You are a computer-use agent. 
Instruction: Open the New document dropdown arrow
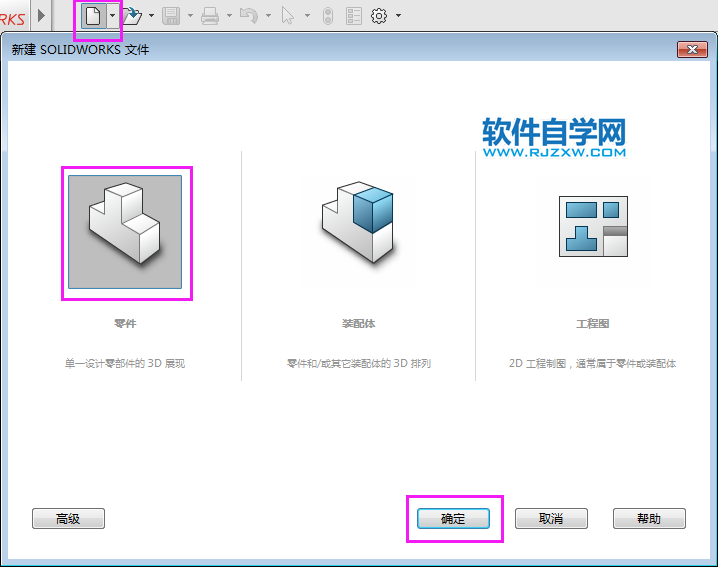pyautogui.click(x=112, y=16)
